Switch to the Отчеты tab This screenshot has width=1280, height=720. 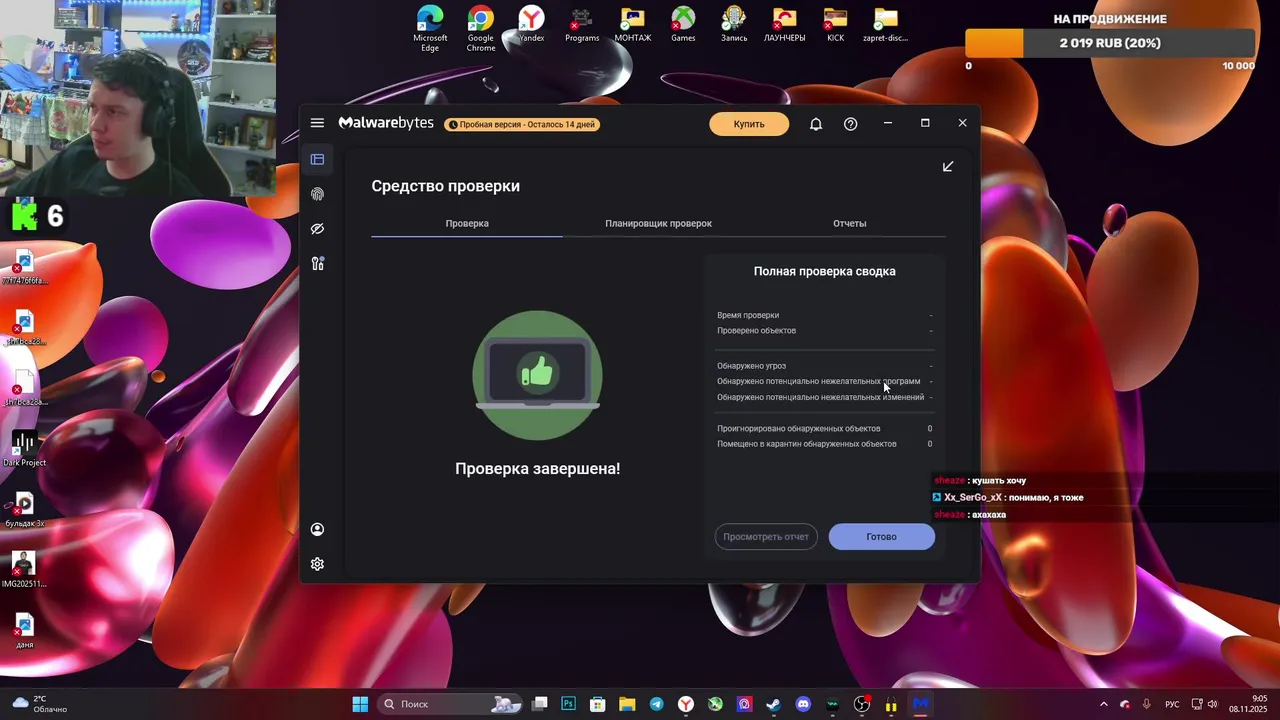[x=850, y=223]
